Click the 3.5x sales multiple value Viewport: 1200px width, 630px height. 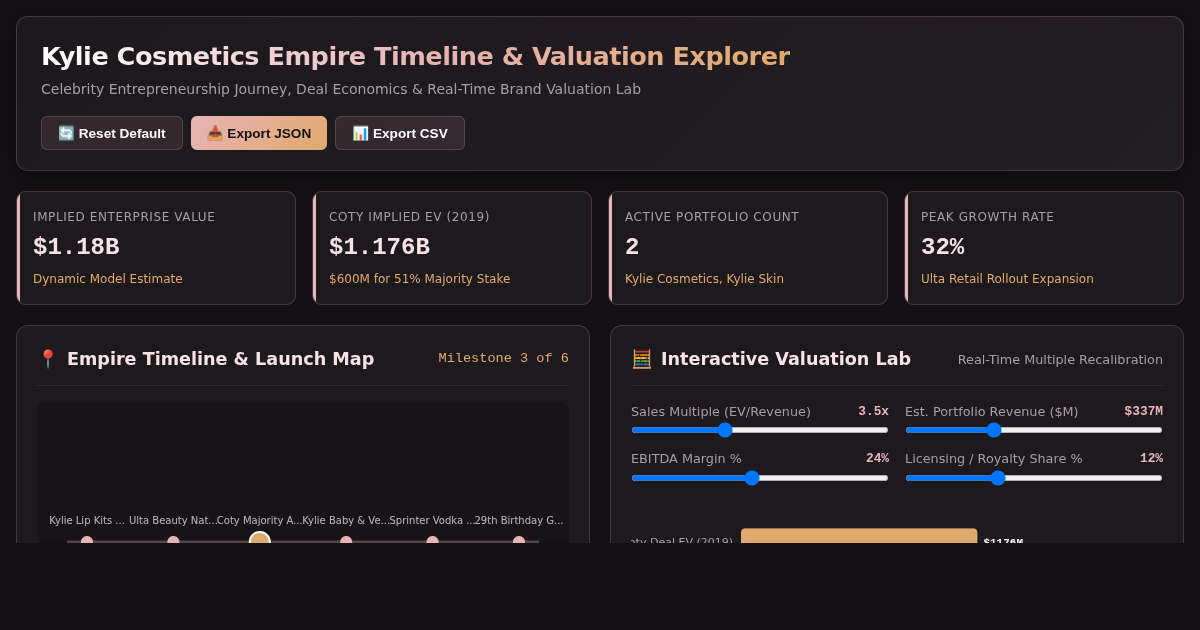(x=873, y=411)
